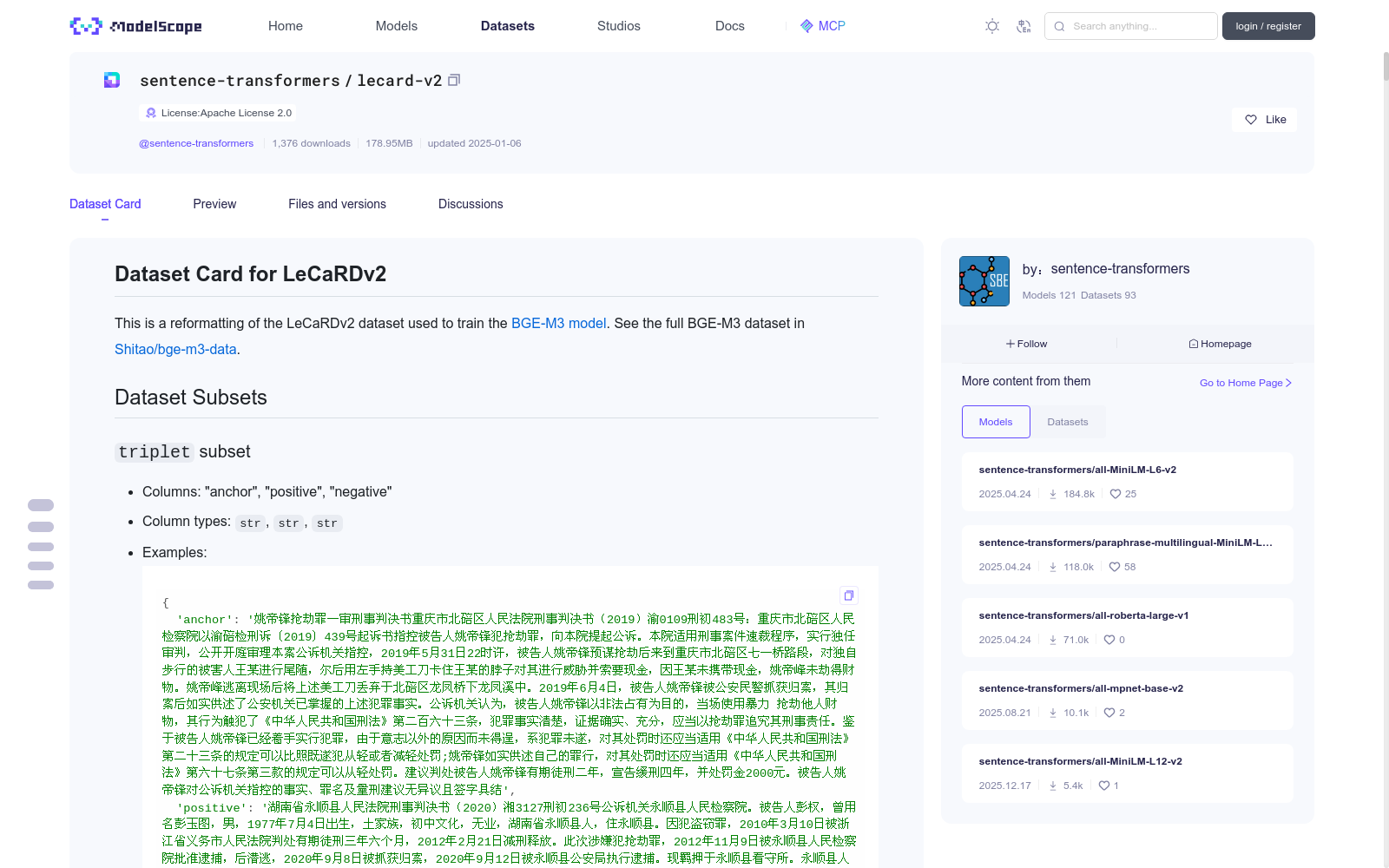This screenshot has width=1389, height=868.
Task: Click heart icon on all-roberta-large-v1 card
Action: [1109, 640]
